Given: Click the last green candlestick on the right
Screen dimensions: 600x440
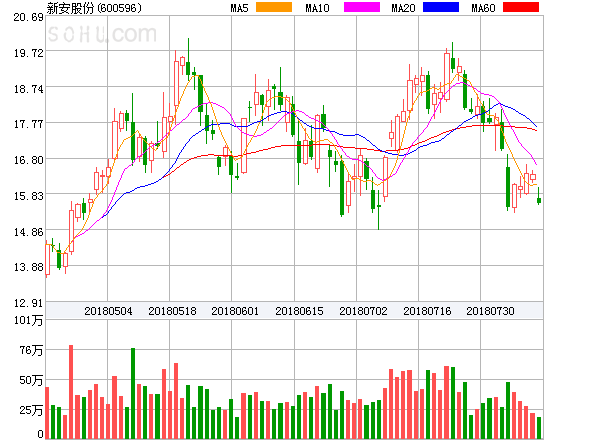Looking at the screenshot, I should [539, 200].
